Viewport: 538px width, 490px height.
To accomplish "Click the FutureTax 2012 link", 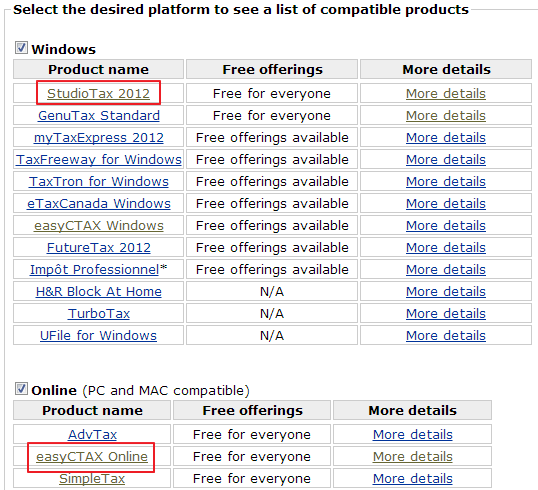I will tap(99, 247).
